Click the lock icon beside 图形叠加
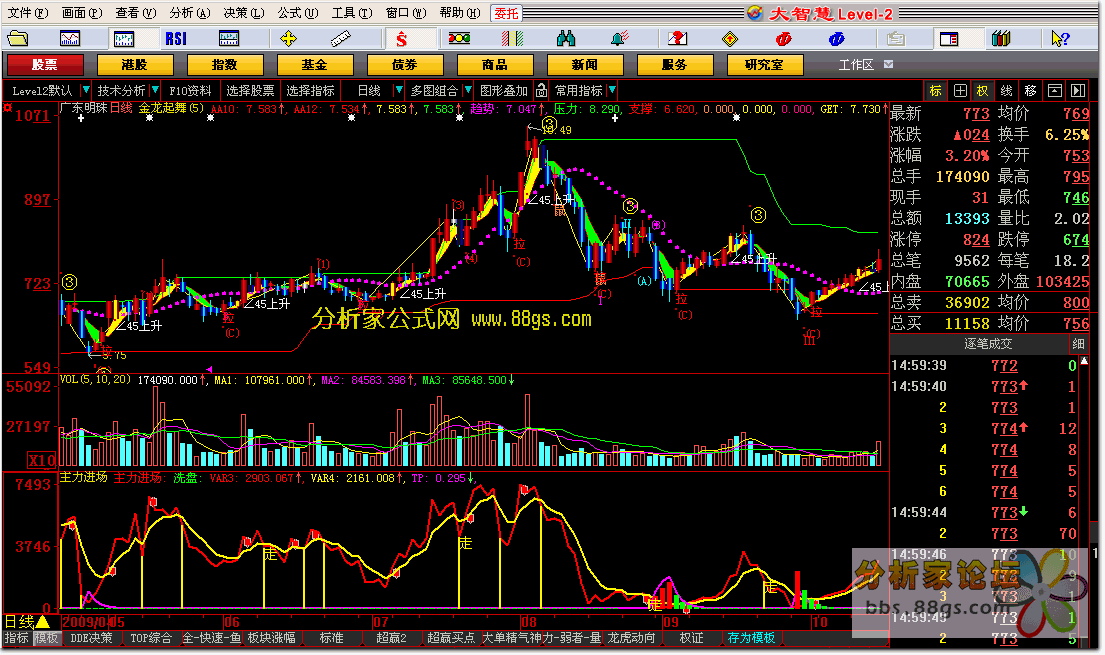Screen dimensions: 1105x655 coord(541,90)
